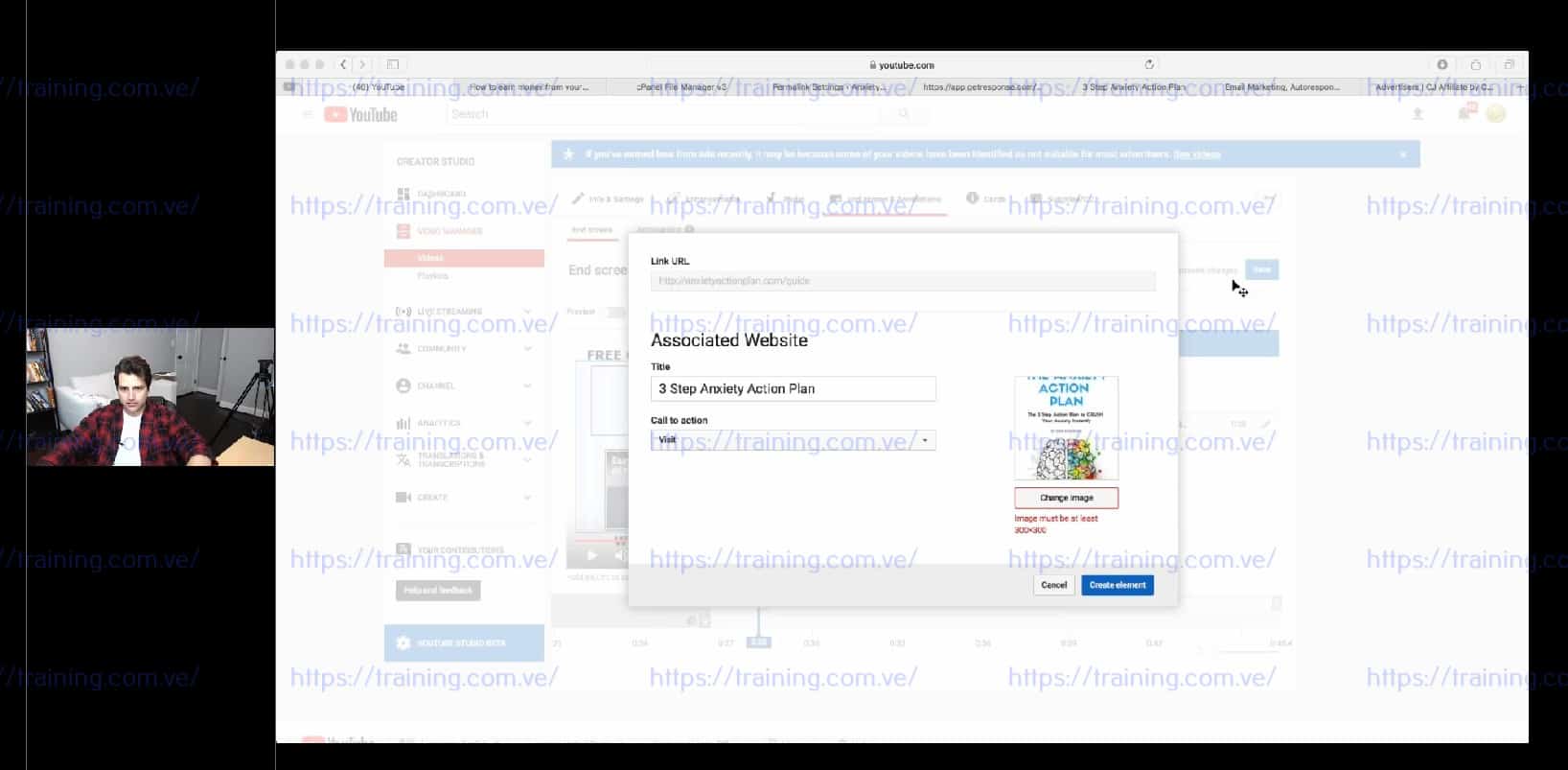Screen dimensions: 1568x770
Task: Click the Safari share icon
Action: coord(1475,64)
